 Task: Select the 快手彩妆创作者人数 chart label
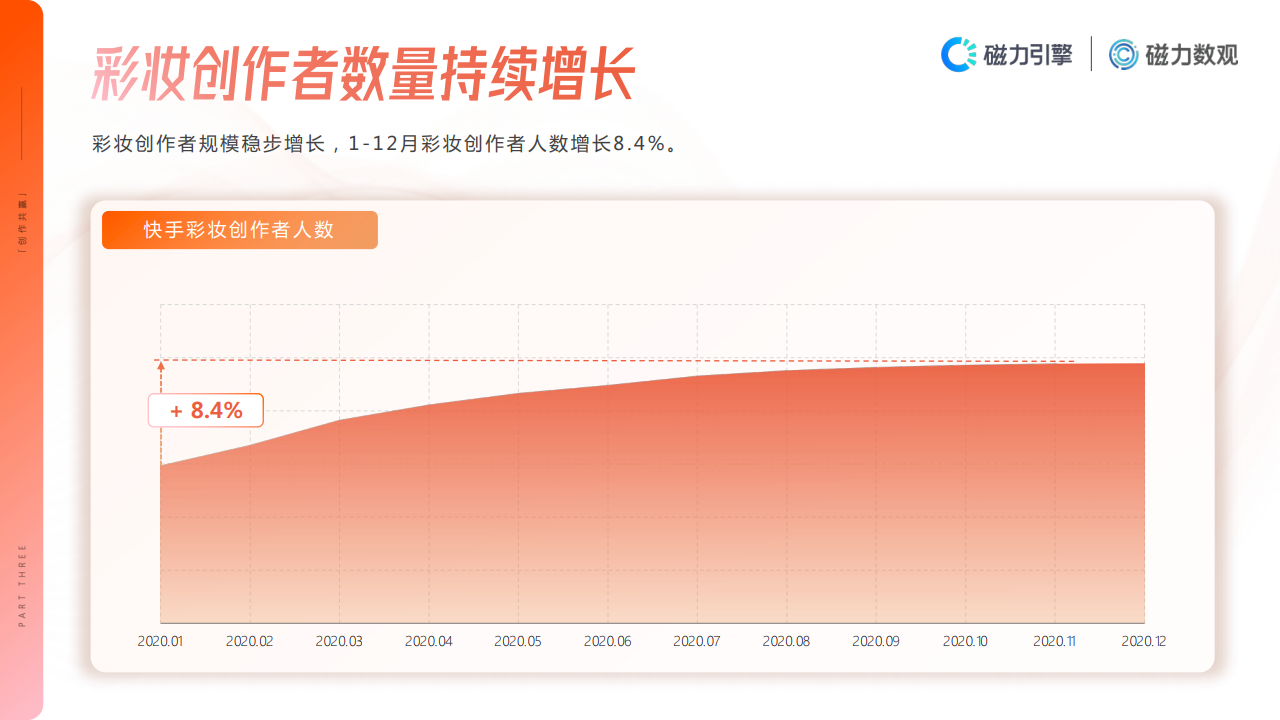pyautogui.click(x=239, y=230)
